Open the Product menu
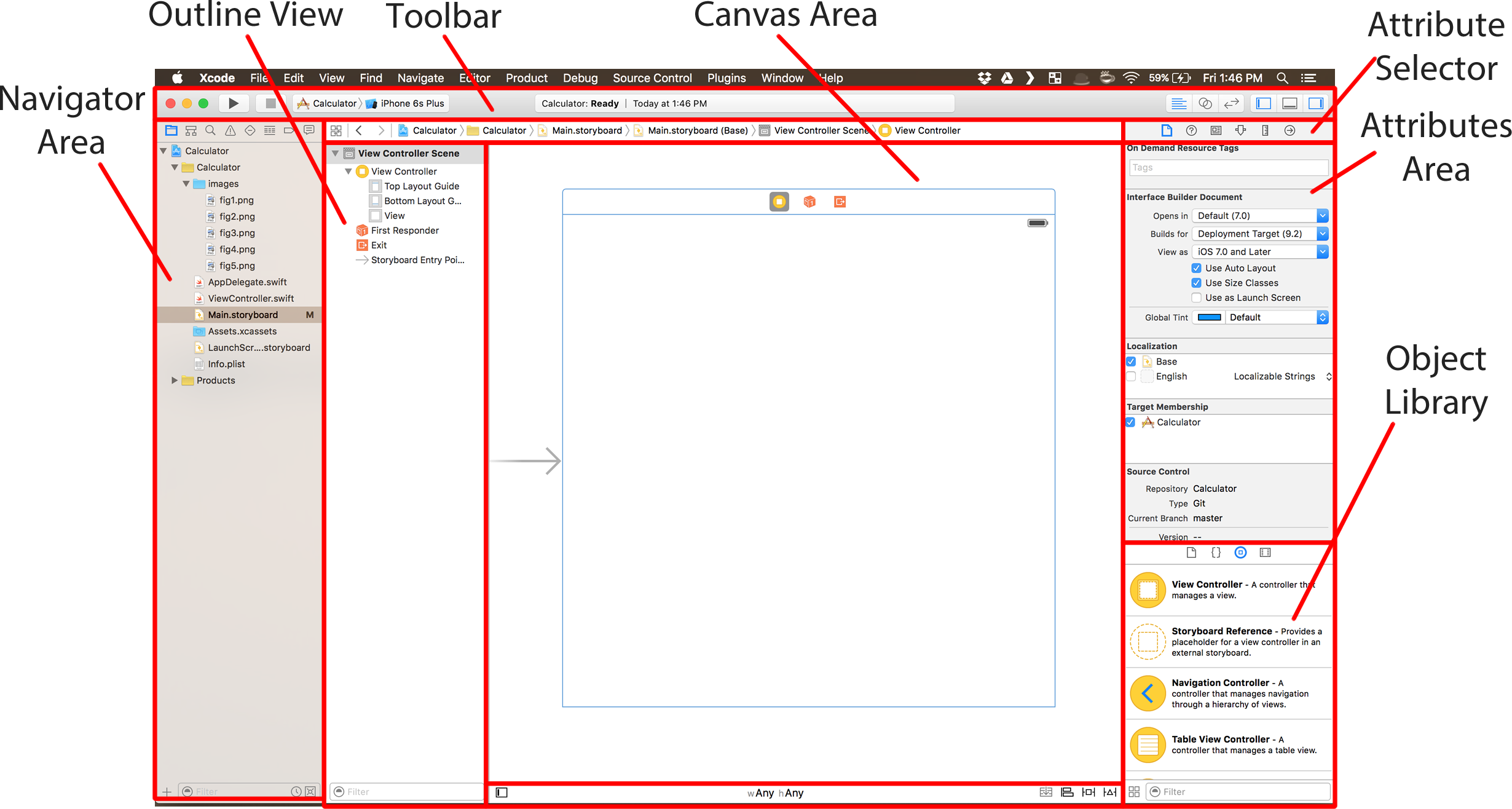 [526, 78]
